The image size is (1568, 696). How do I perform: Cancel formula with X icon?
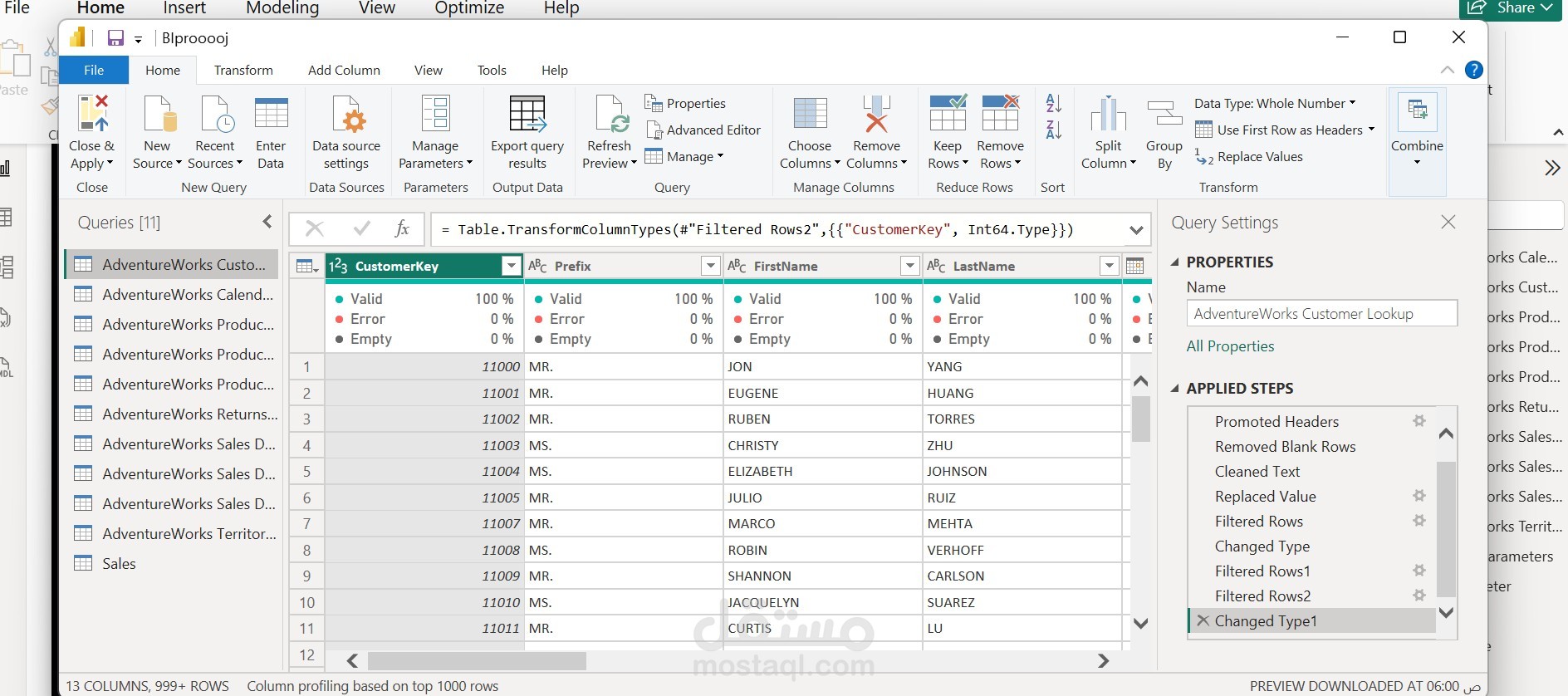coord(315,228)
